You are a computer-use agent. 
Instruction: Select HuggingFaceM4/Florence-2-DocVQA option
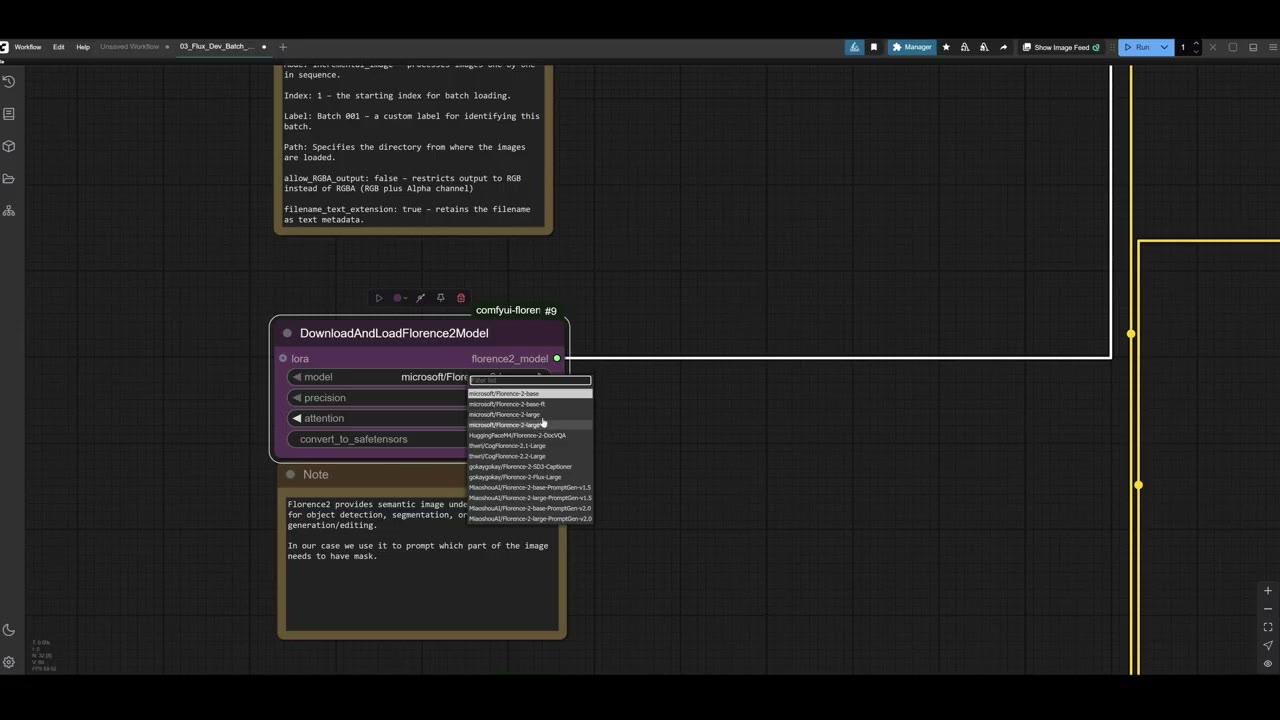530,435
